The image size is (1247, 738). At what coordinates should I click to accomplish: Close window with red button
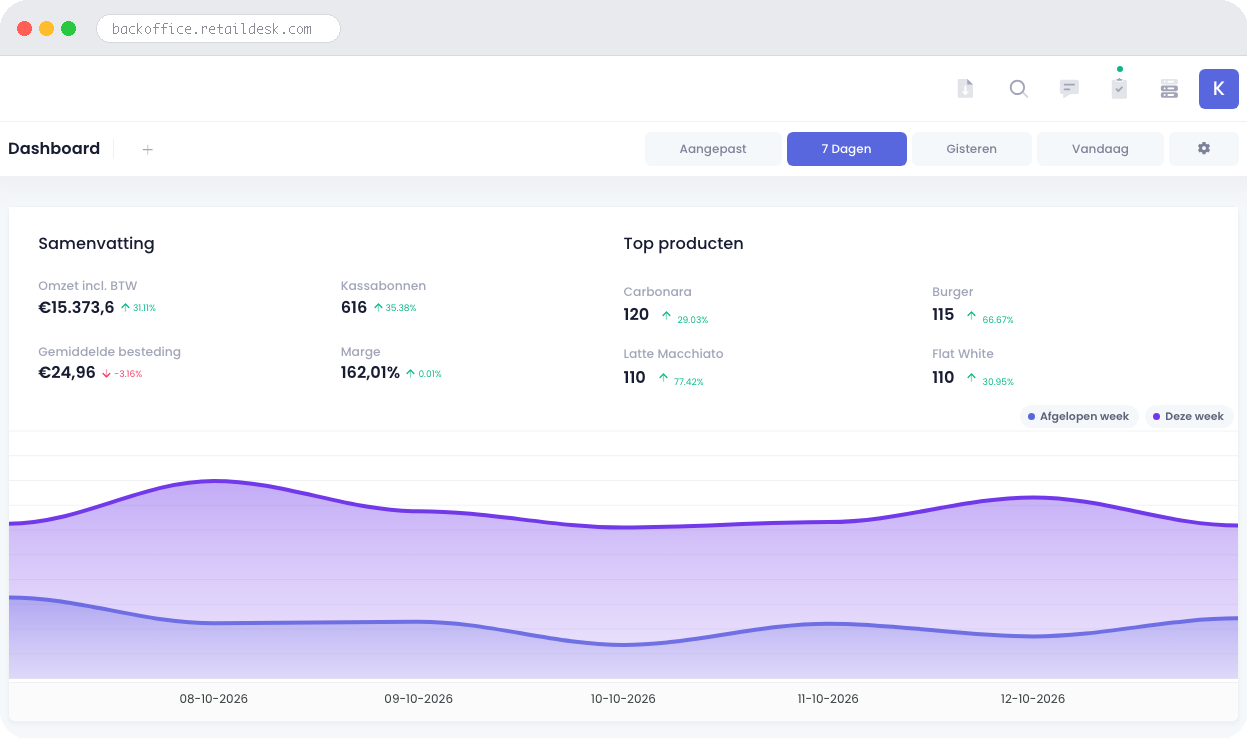(25, 29)
